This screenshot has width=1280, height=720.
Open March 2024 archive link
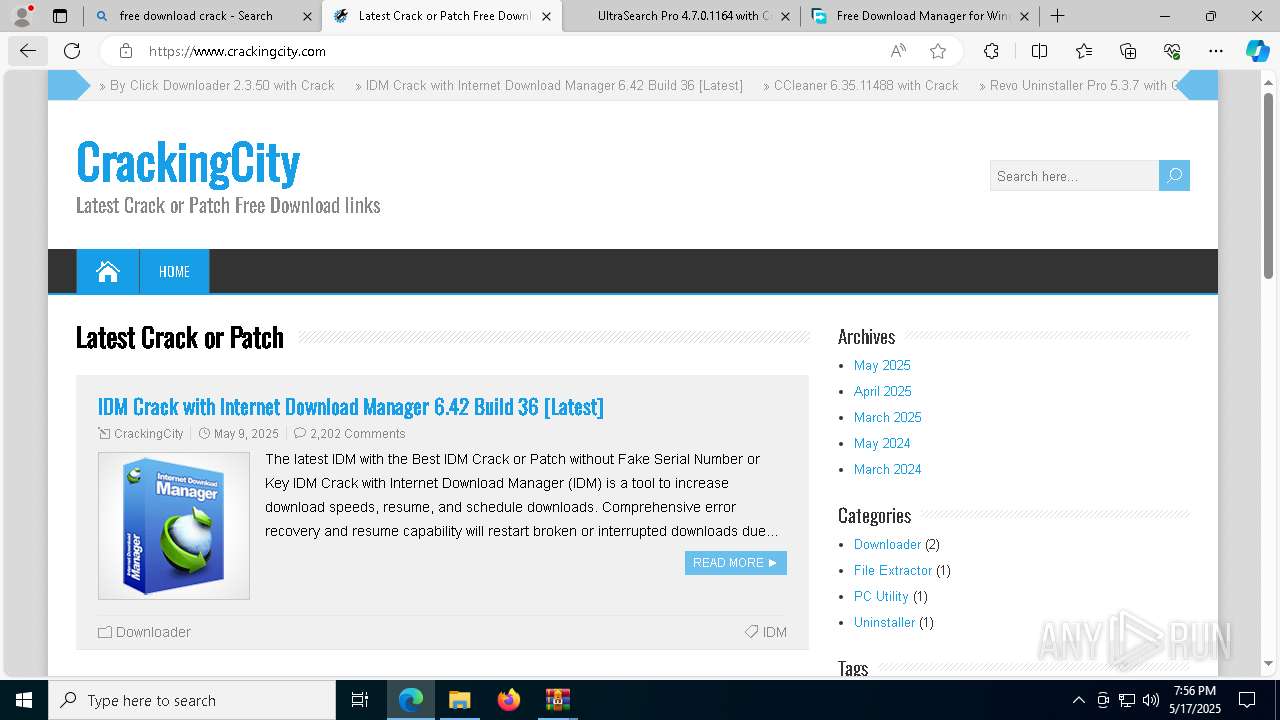[x=888, y=469]
